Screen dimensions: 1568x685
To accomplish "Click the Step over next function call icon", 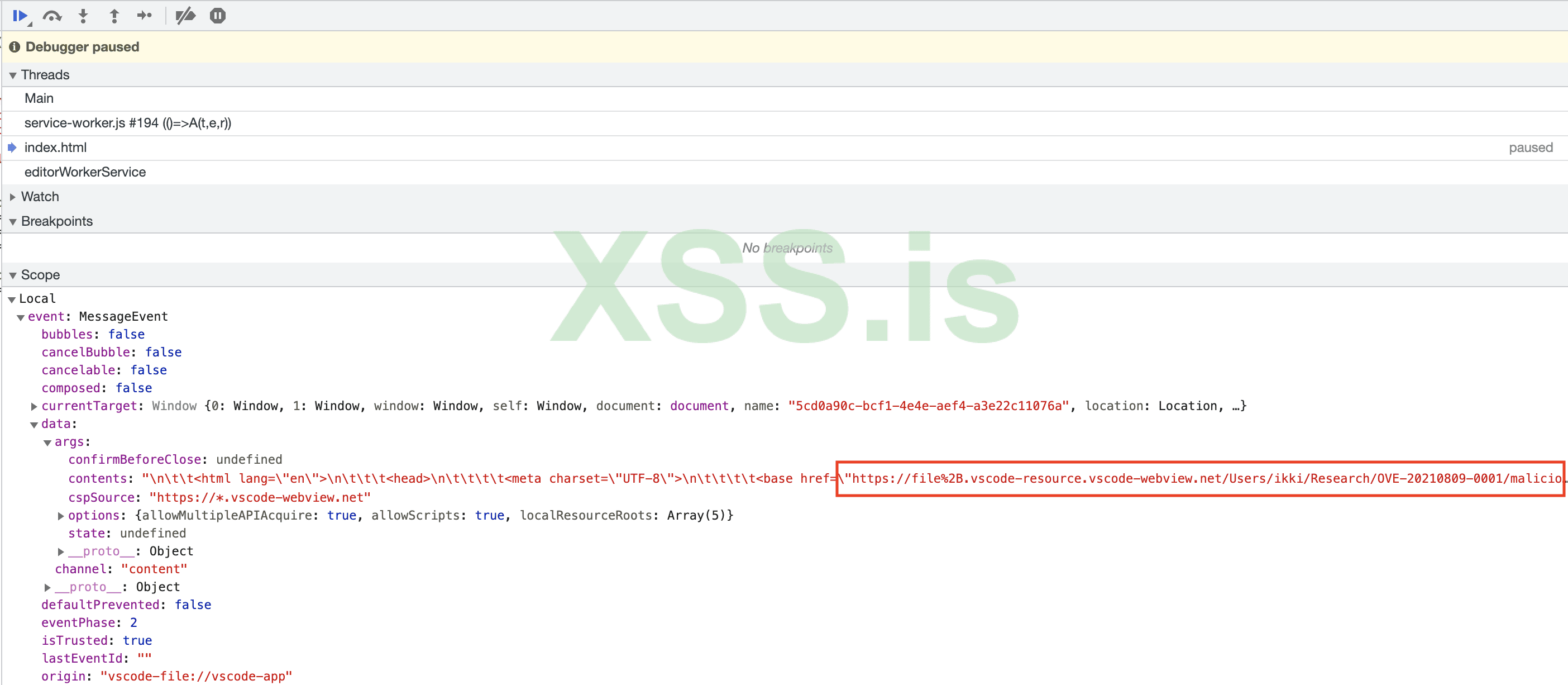I will [53, 16].
